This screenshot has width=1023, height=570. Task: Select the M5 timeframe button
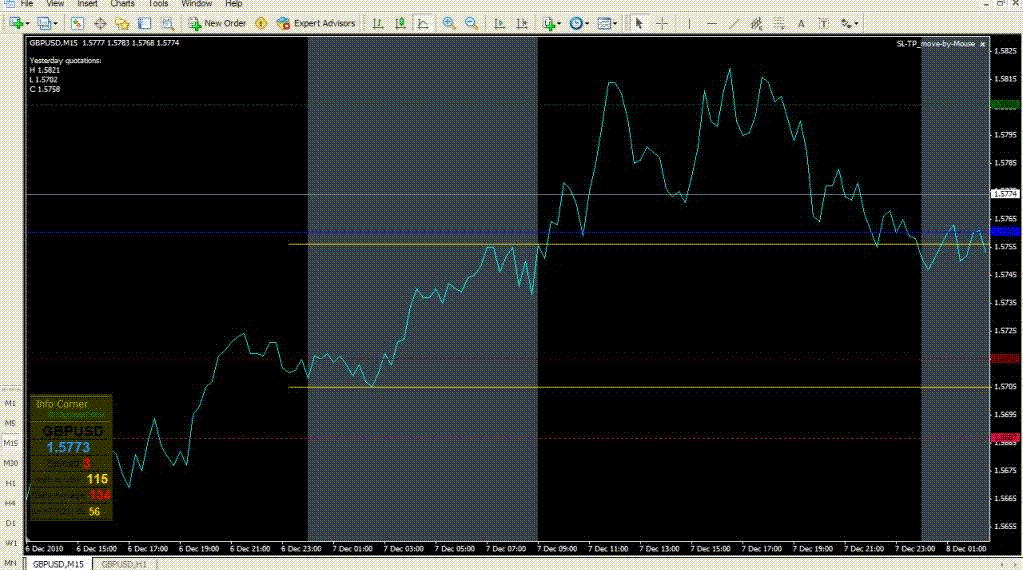pyautogui.click(x=10, y=423)
